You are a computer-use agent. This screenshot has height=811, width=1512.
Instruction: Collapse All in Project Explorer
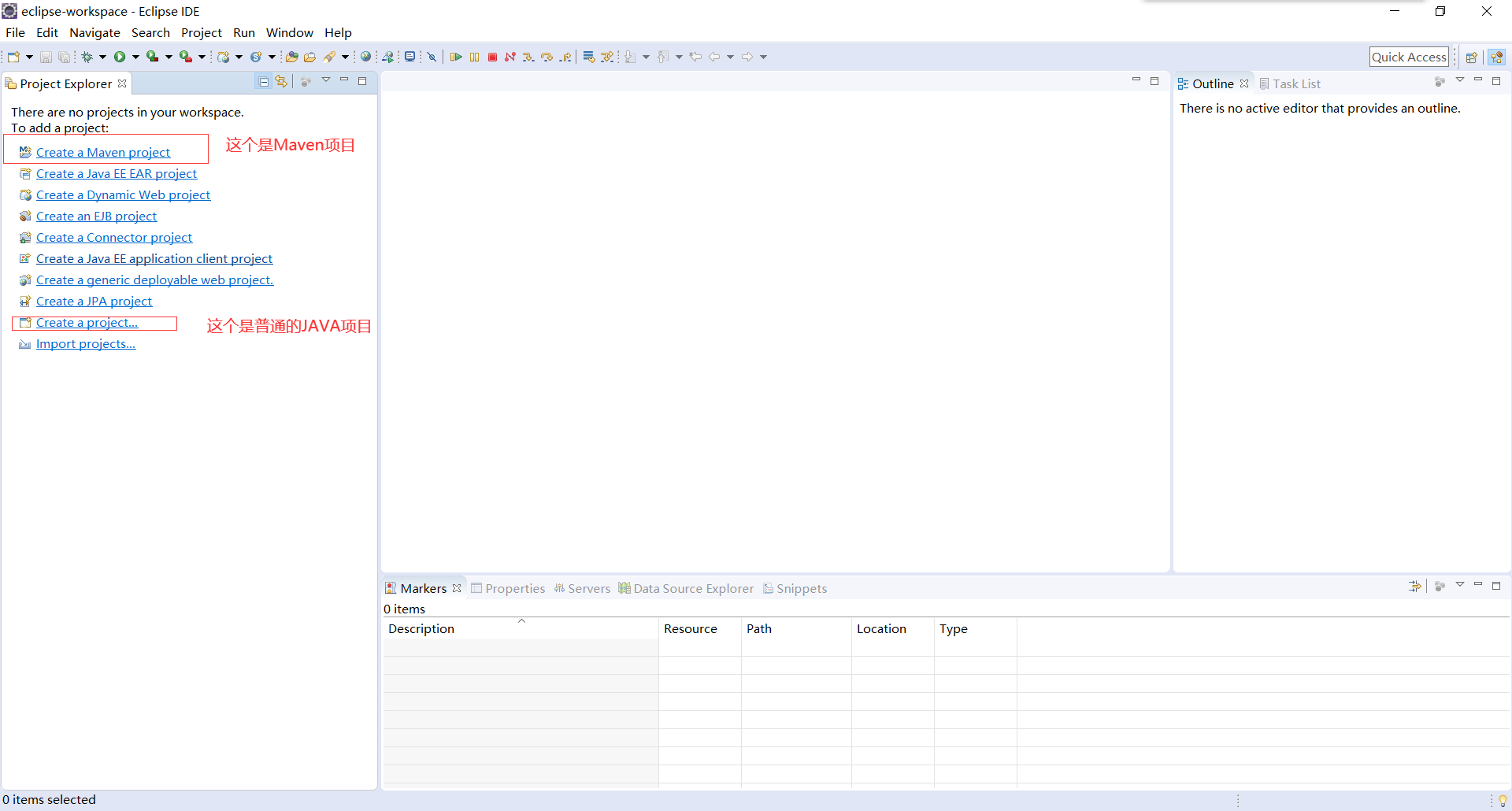[x=264, y=81]
